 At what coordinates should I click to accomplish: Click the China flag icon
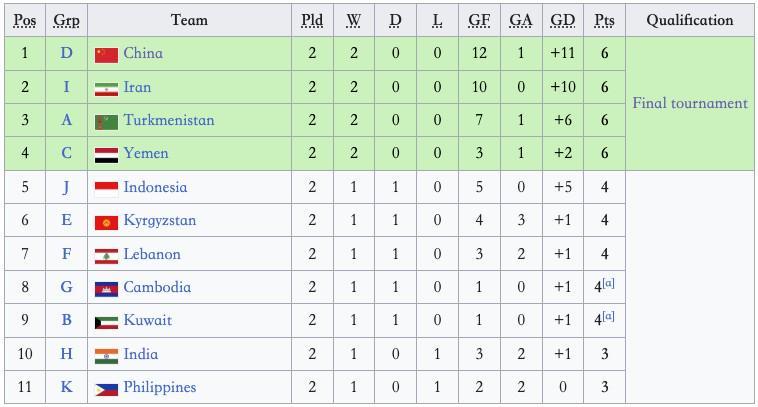pos(106,54)
